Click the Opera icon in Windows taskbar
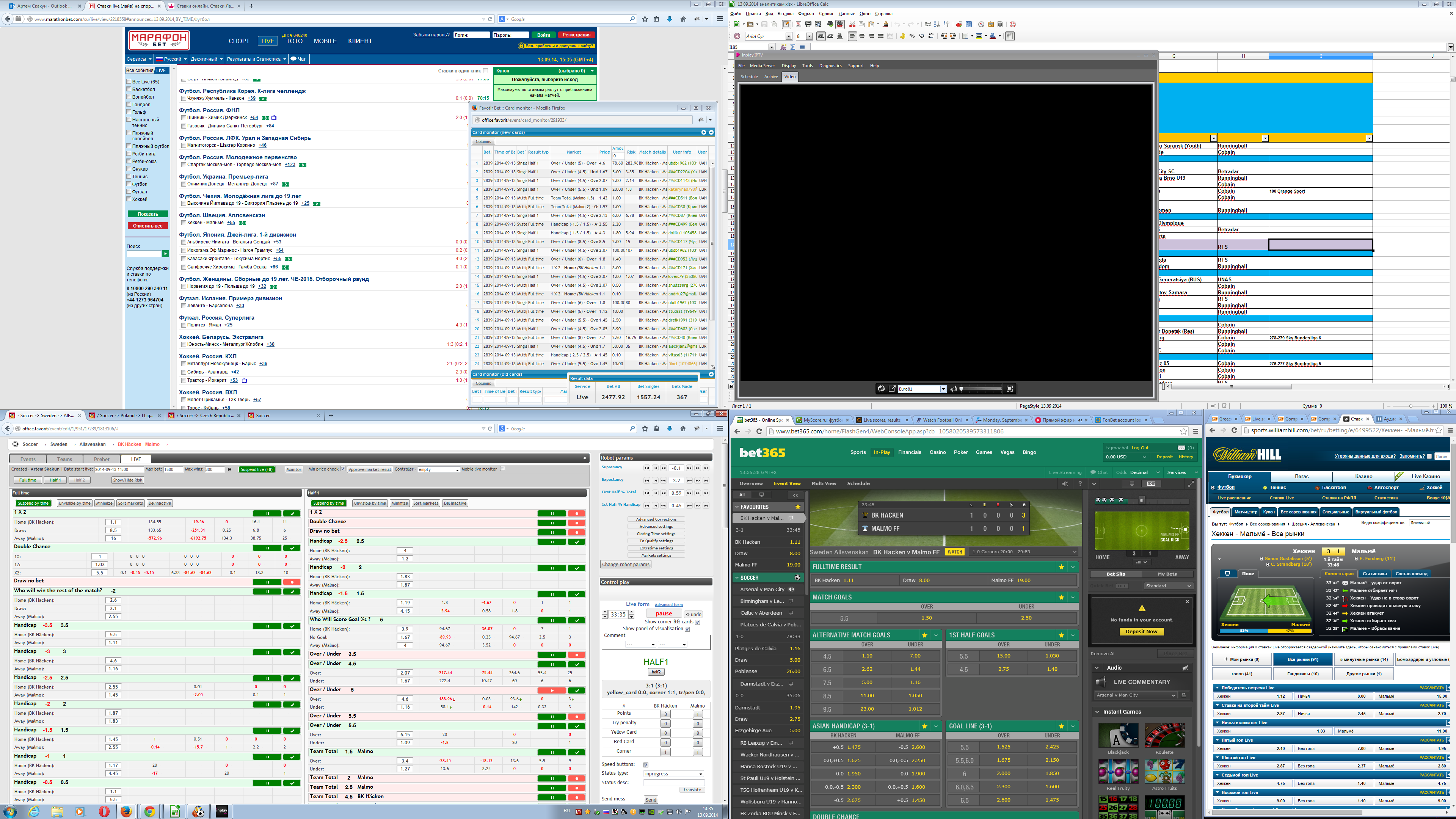 (x=104, y=811)
